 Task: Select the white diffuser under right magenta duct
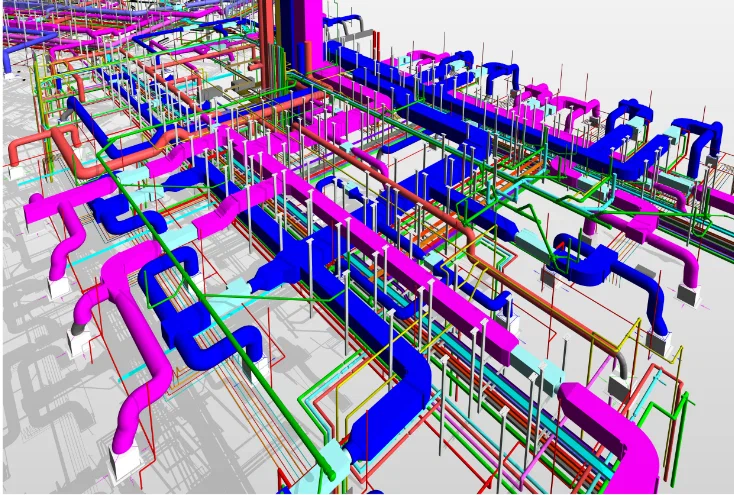pyautogui.click(x=689, y=294)
